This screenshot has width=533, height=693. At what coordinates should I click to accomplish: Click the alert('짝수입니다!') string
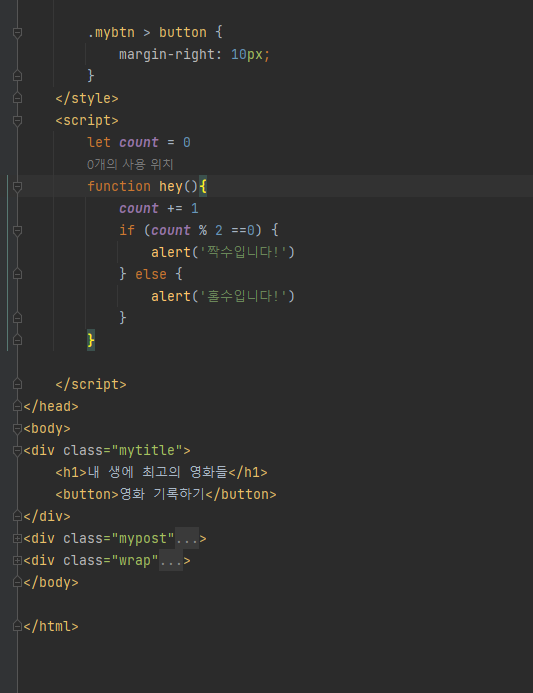[243, 252]
